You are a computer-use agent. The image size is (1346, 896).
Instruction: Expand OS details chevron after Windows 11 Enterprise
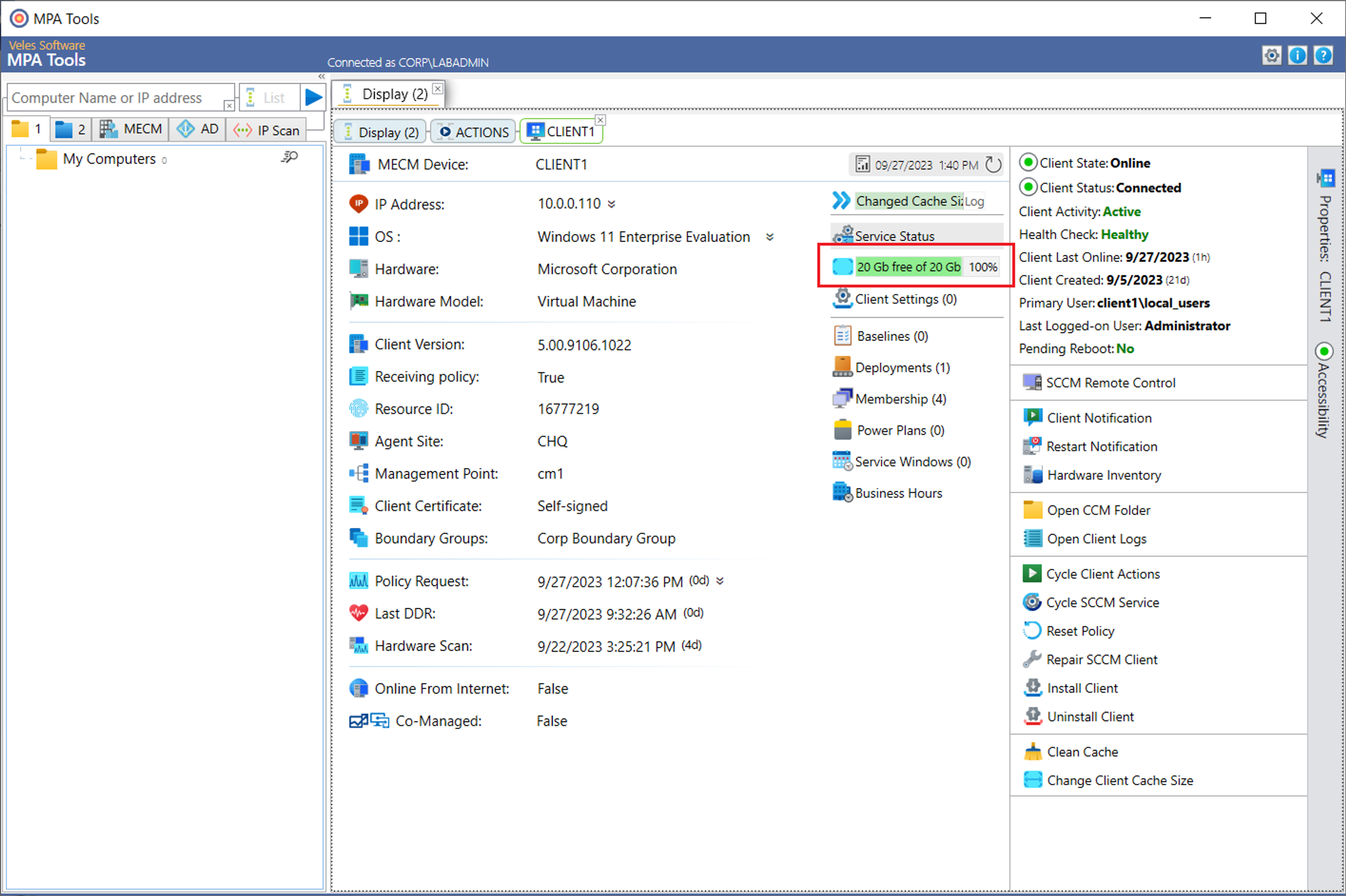[x=770, y=237]
